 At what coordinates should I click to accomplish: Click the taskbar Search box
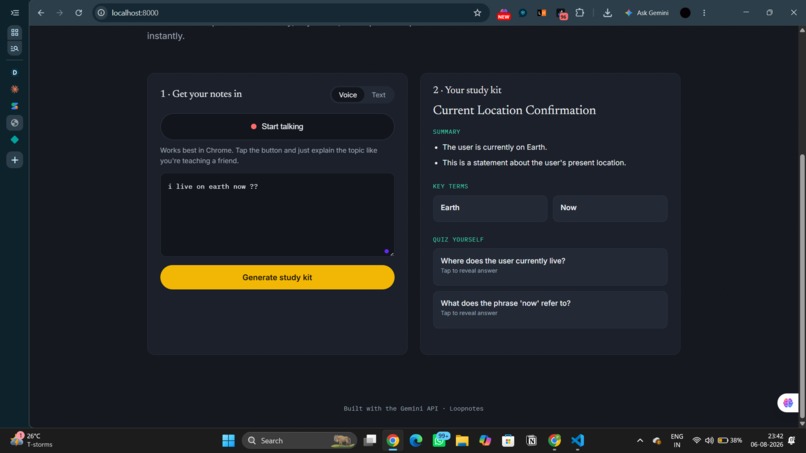299,440
